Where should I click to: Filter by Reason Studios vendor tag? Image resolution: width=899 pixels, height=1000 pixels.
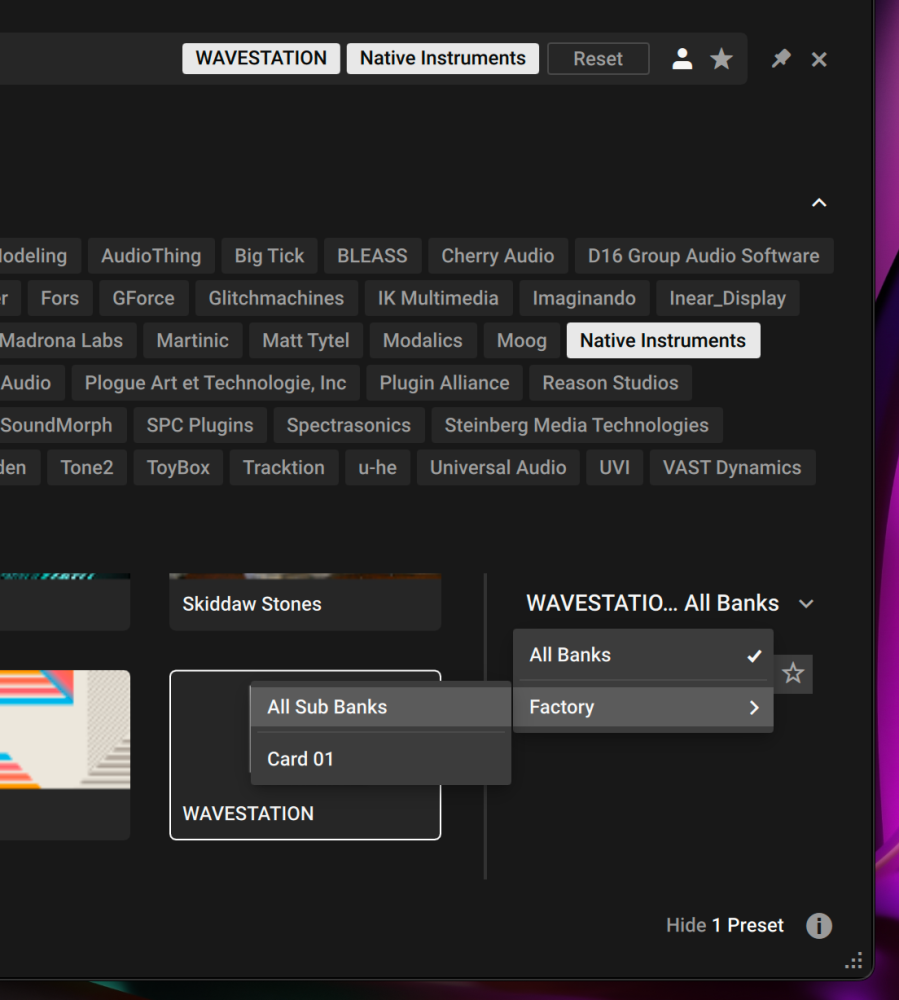tap(610, 383)
